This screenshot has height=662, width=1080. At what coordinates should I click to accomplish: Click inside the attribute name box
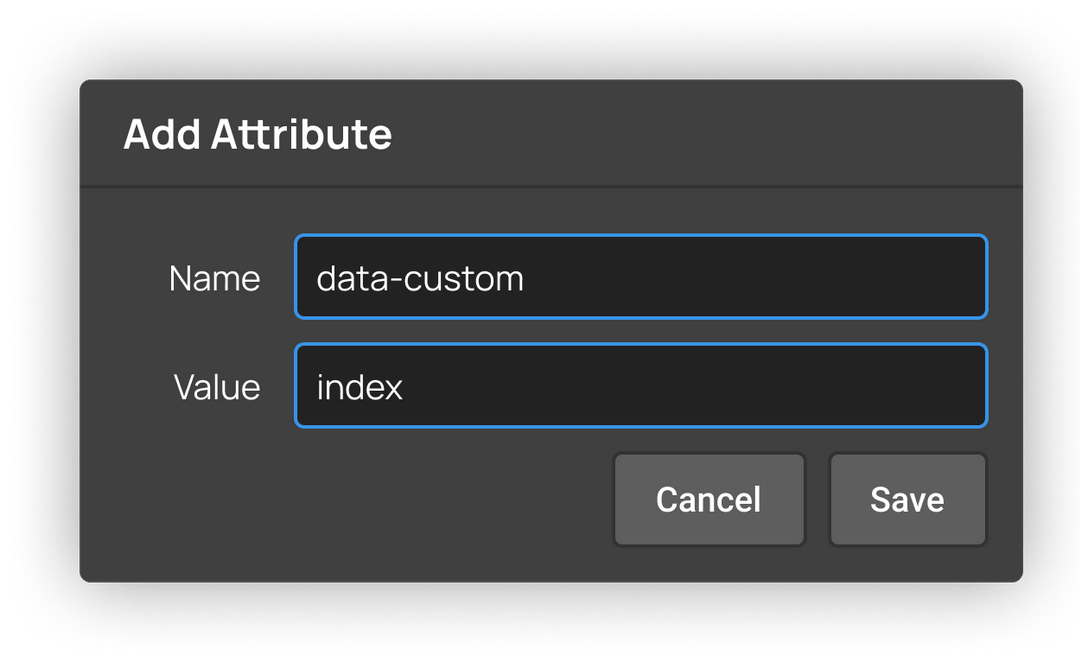[640, 277]
